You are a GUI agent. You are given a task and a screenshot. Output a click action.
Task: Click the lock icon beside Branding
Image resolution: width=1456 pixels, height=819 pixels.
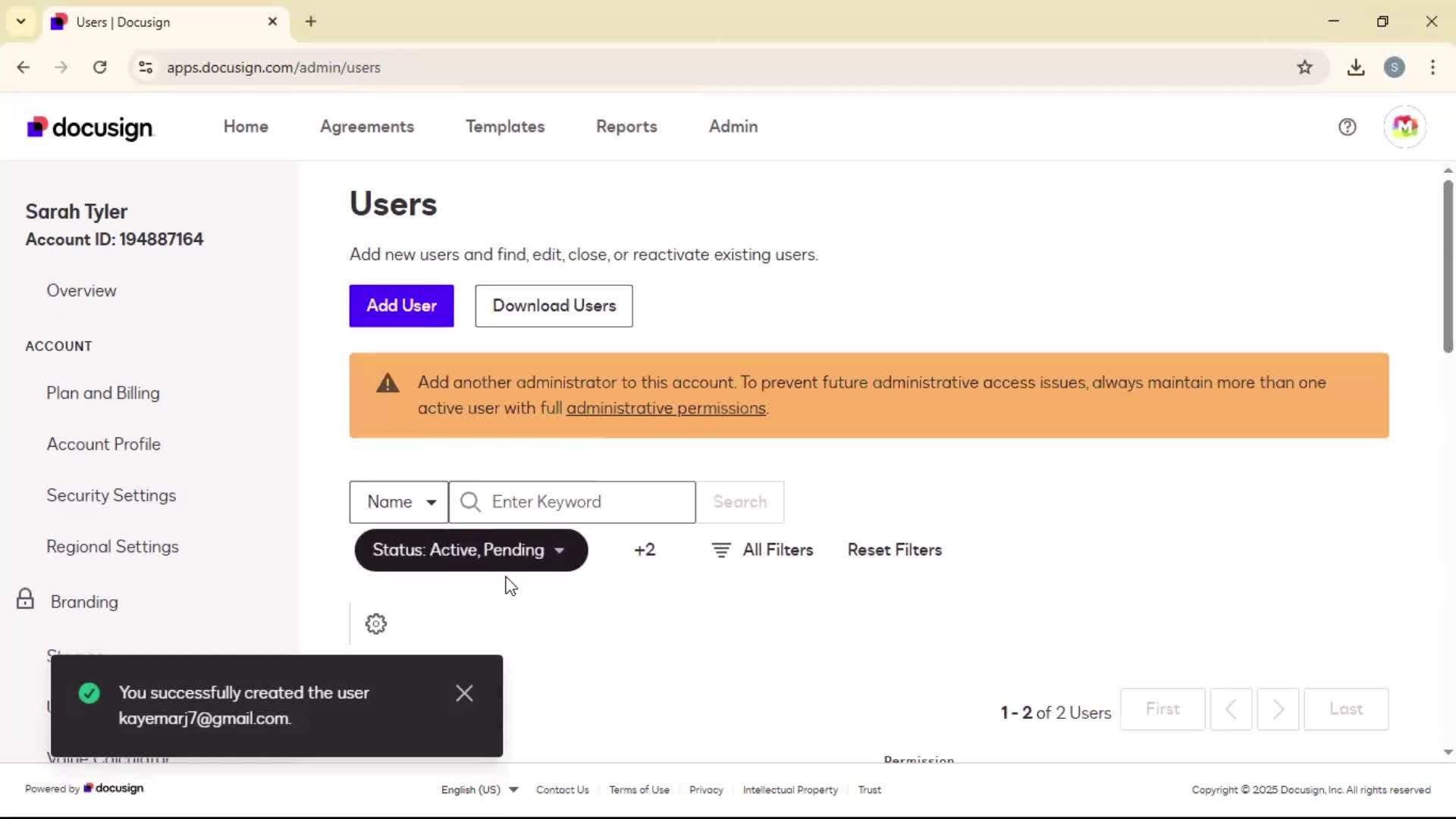click(x=25, y=599)
